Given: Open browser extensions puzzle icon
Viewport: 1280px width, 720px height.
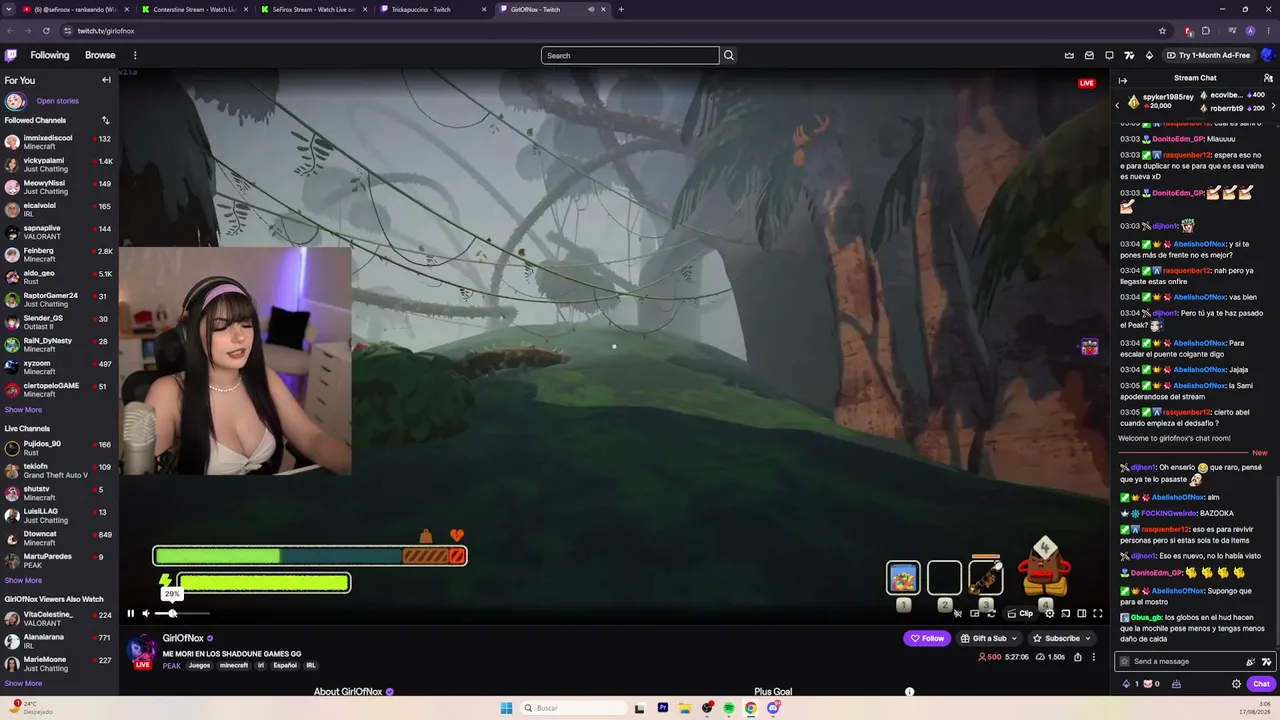Looking at the screenshot, I should (1206, 31).
